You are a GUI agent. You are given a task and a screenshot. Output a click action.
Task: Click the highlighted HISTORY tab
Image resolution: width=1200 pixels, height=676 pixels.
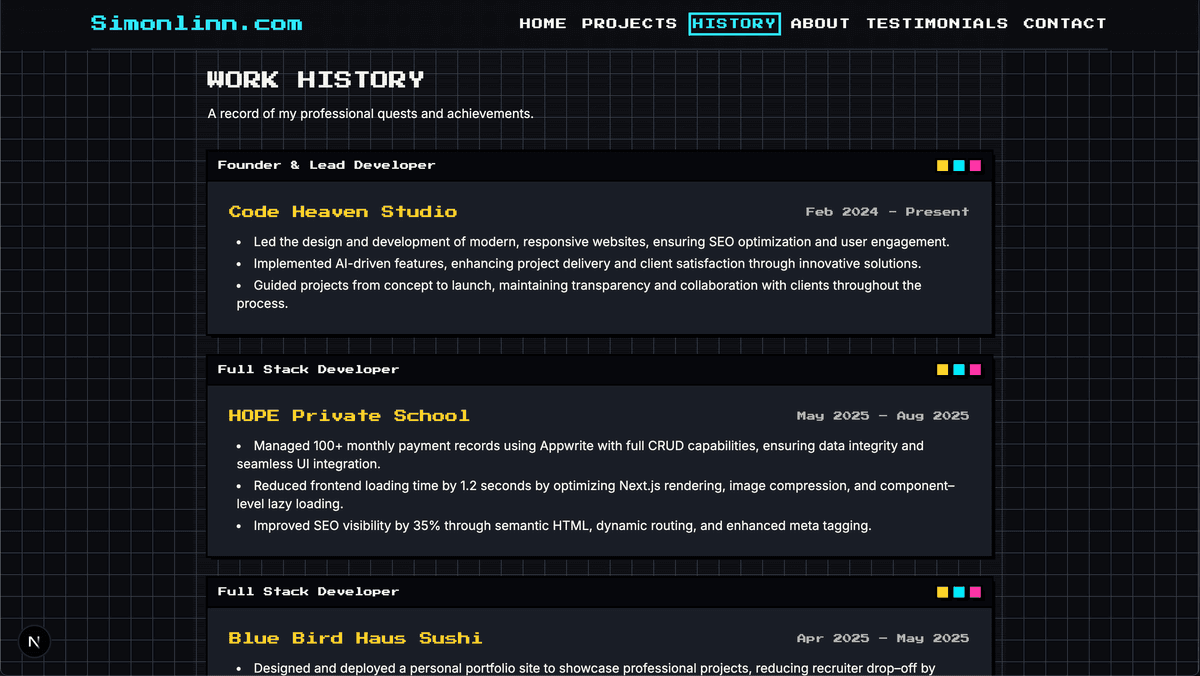pos(734,23)
